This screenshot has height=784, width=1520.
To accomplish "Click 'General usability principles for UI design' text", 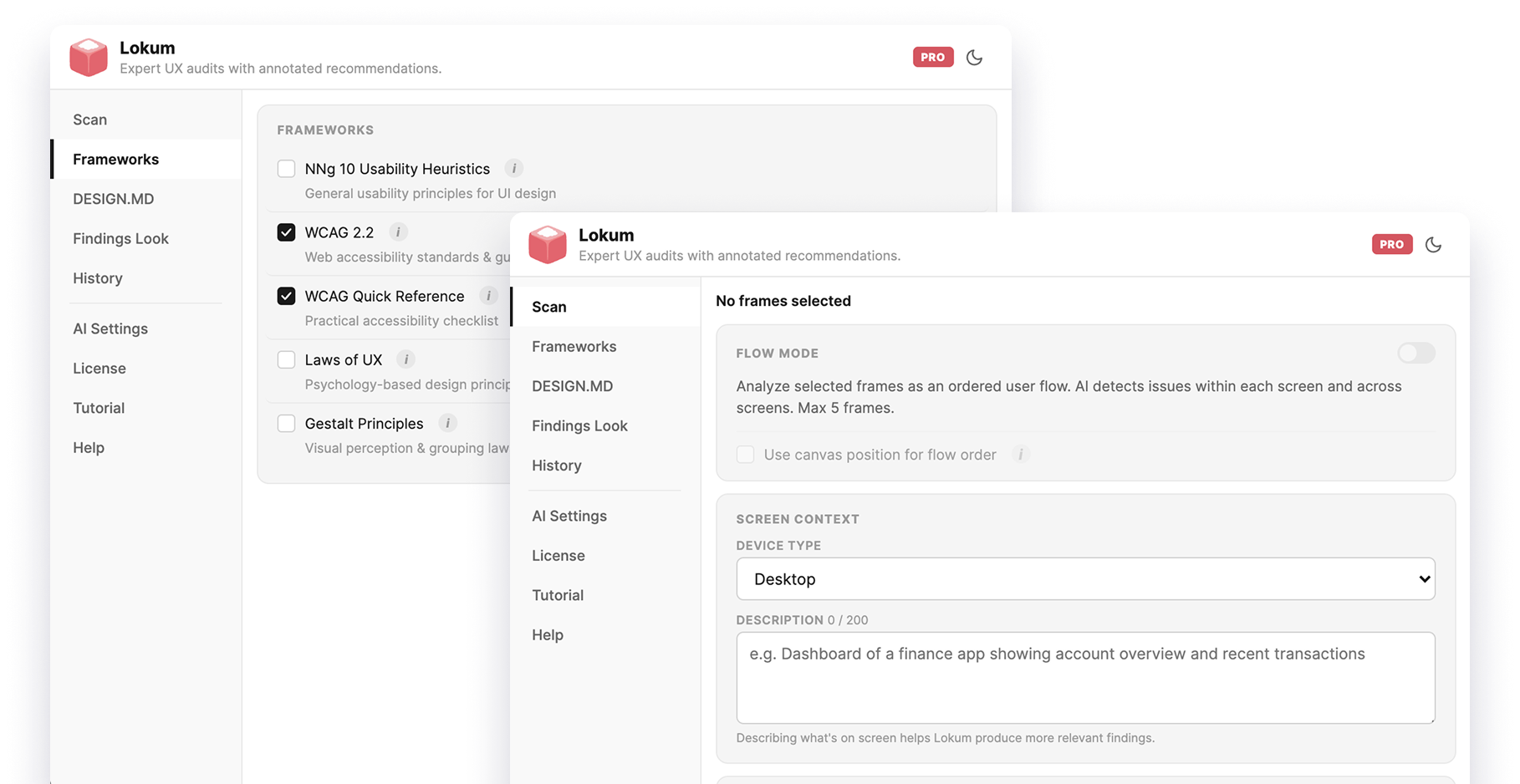I will (x=431, y=194).
